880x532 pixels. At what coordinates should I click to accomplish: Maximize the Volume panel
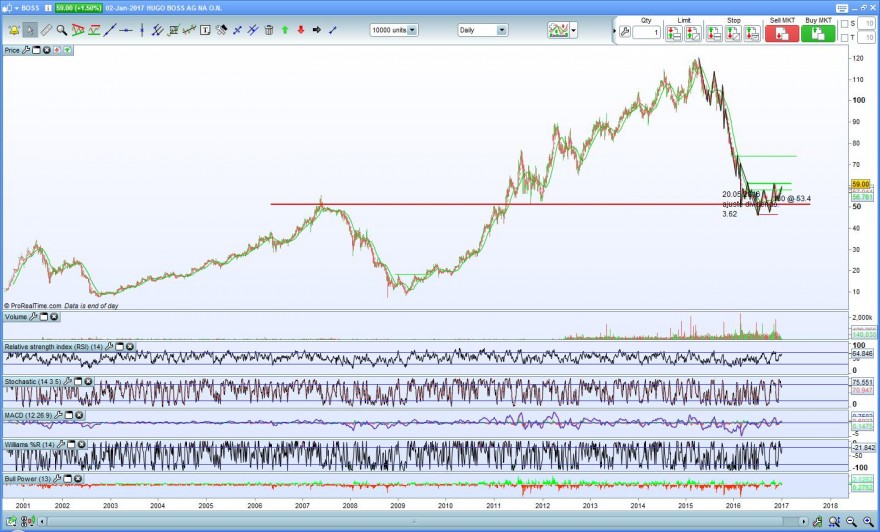click(44, 317)
